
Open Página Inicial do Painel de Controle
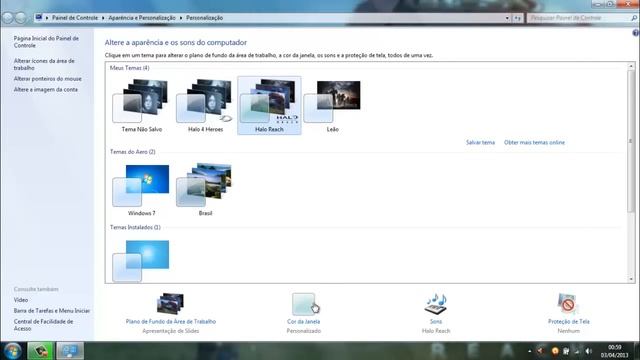(46, 42)
